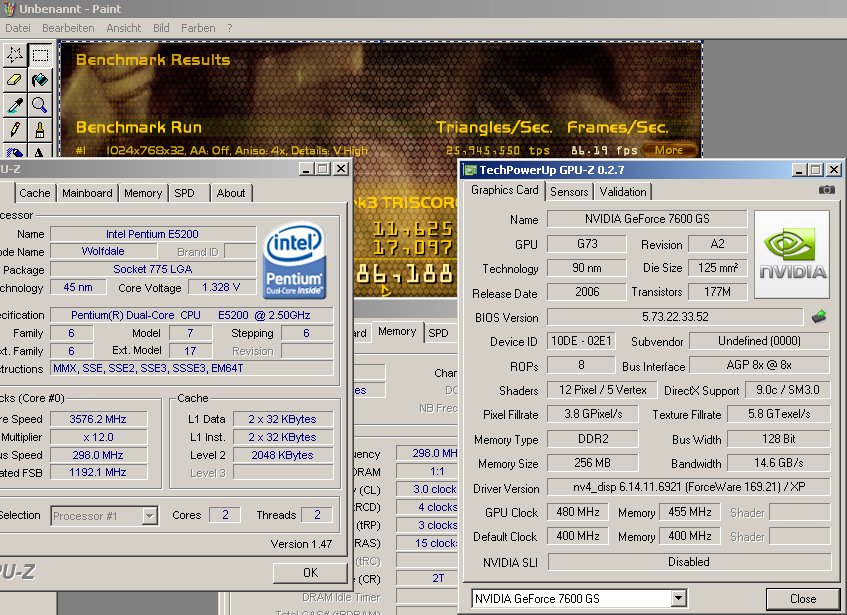Screen dimensions: 847x615
Task: Choose the Brush tool in Paint
Action: tap(40, 130)
